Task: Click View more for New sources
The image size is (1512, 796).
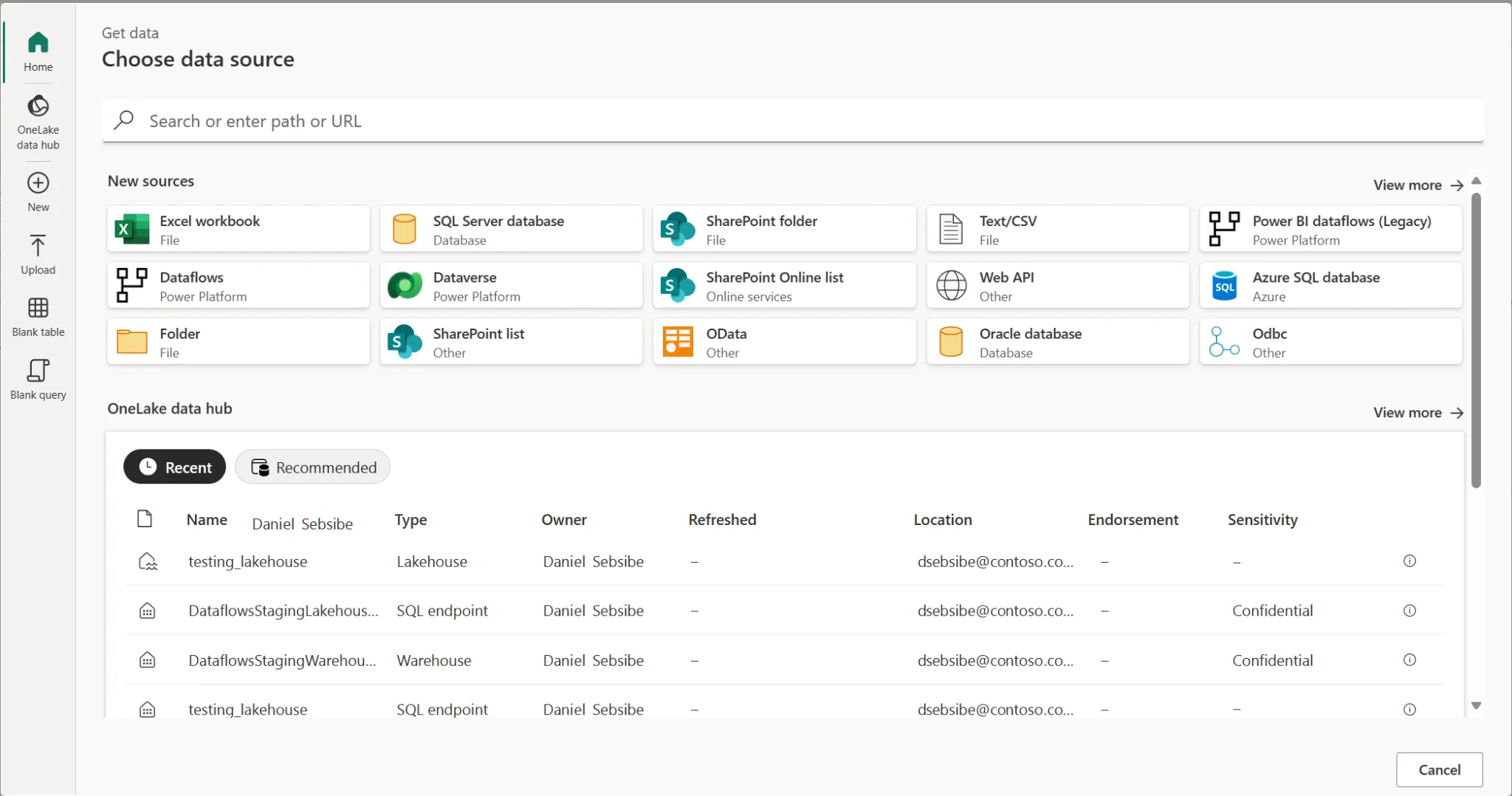Action: coord(1418,185)
